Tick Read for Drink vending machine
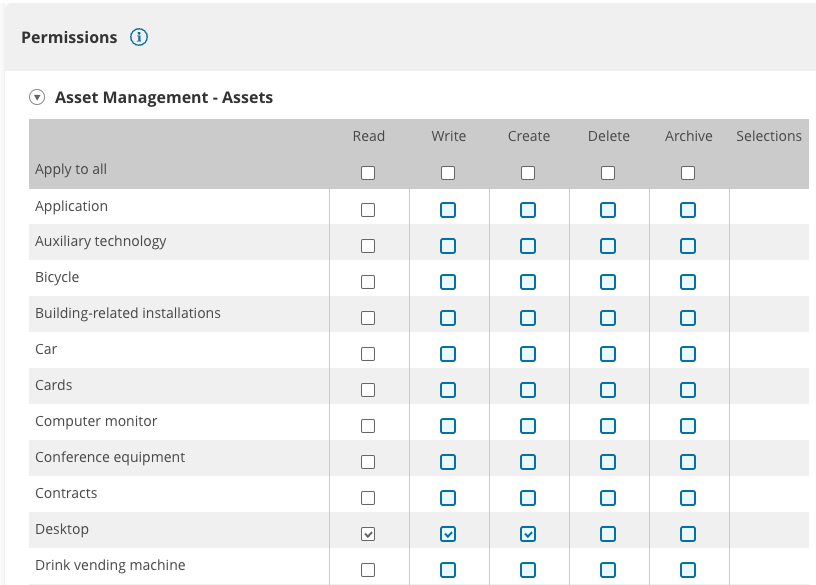The height and width of the screenshot is (585, 816). coord(368,570)
